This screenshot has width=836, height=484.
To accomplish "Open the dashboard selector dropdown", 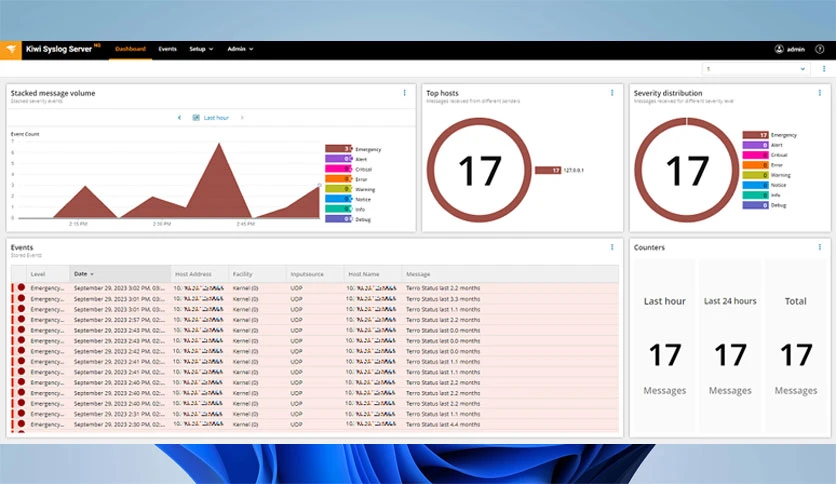I will click(755, 69).
